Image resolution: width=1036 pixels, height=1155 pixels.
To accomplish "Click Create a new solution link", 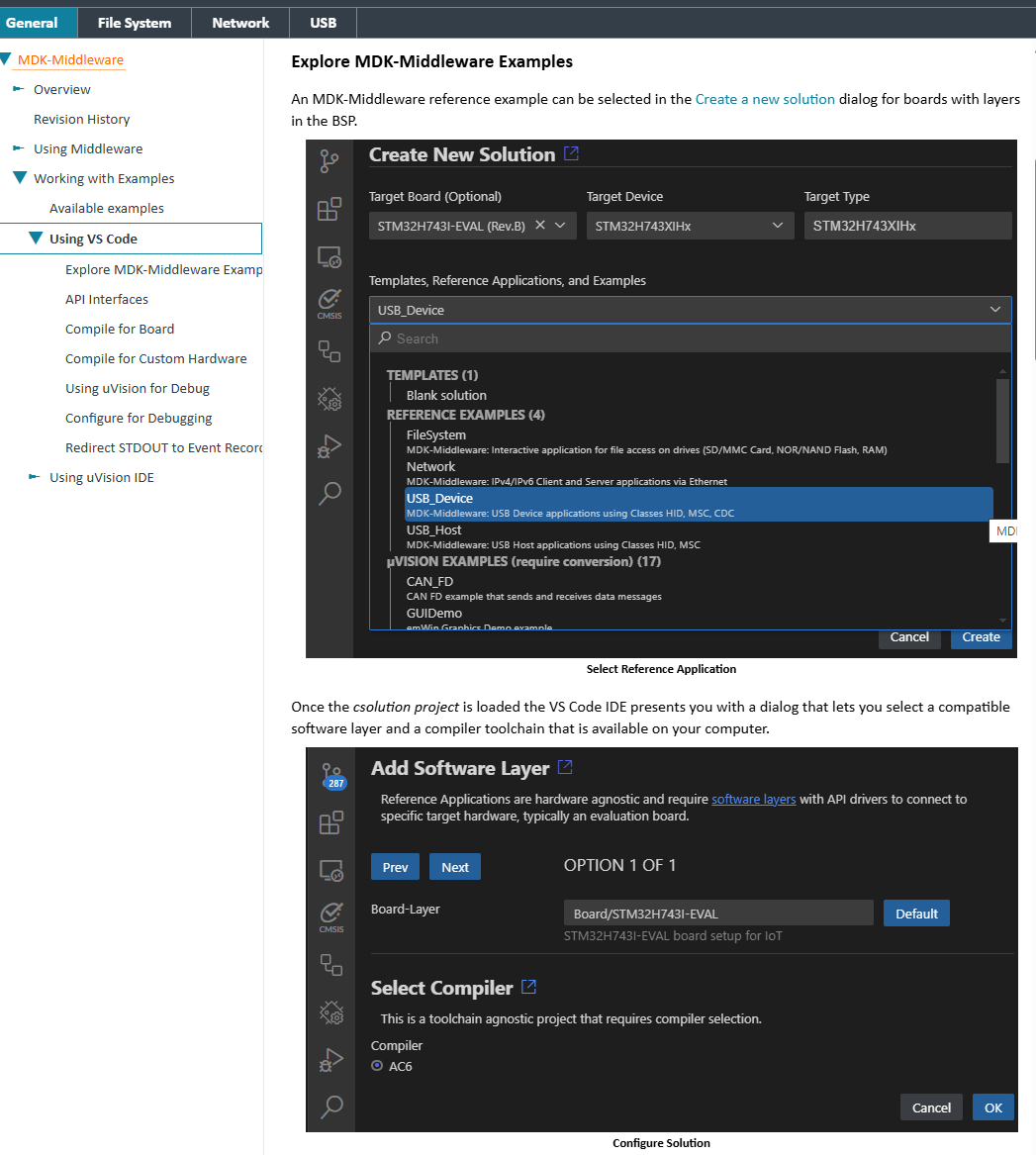I will click(765, 99).
